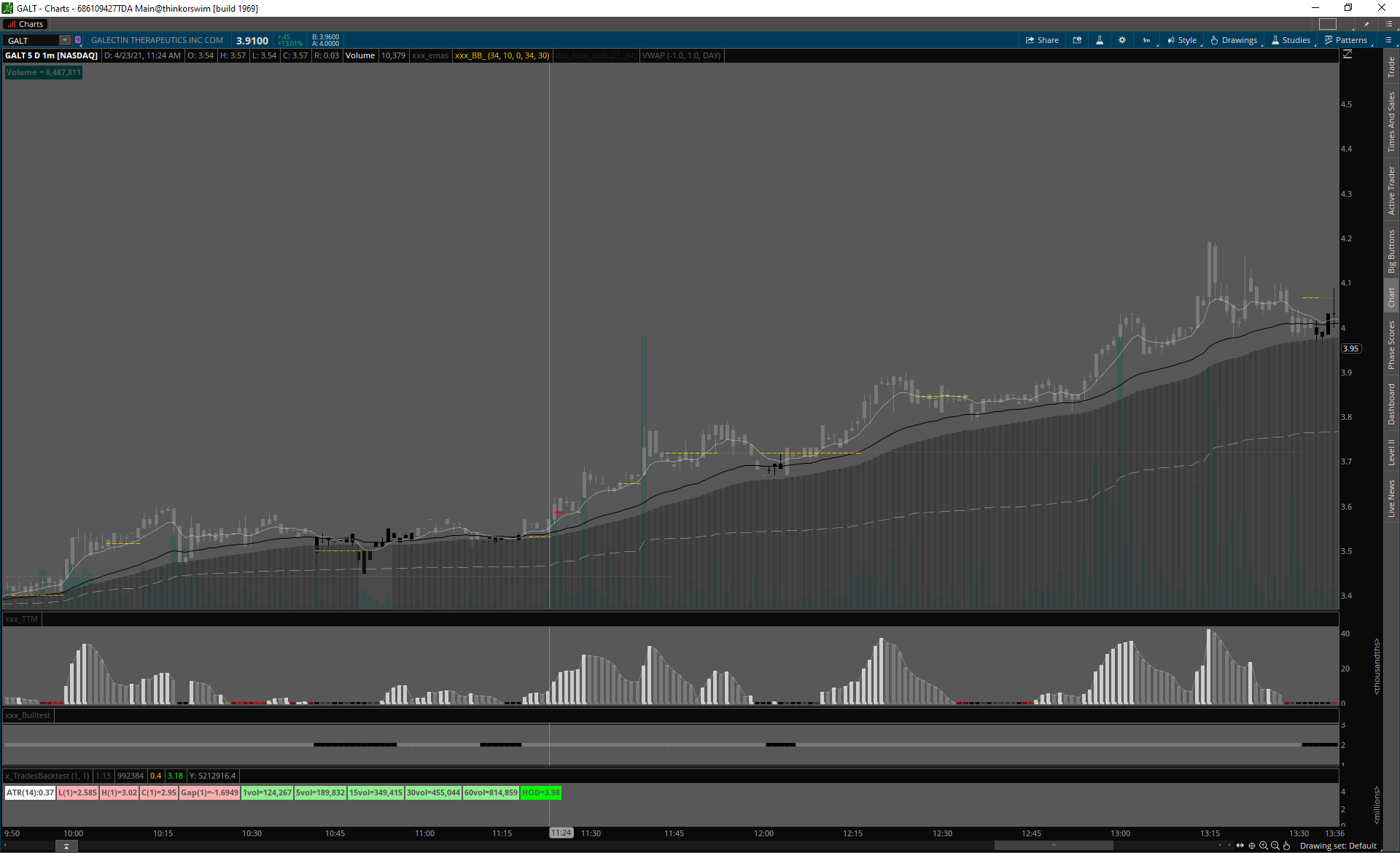Switch to the Active Trader side tab
1400x853 pixels.
(1391, 190)
